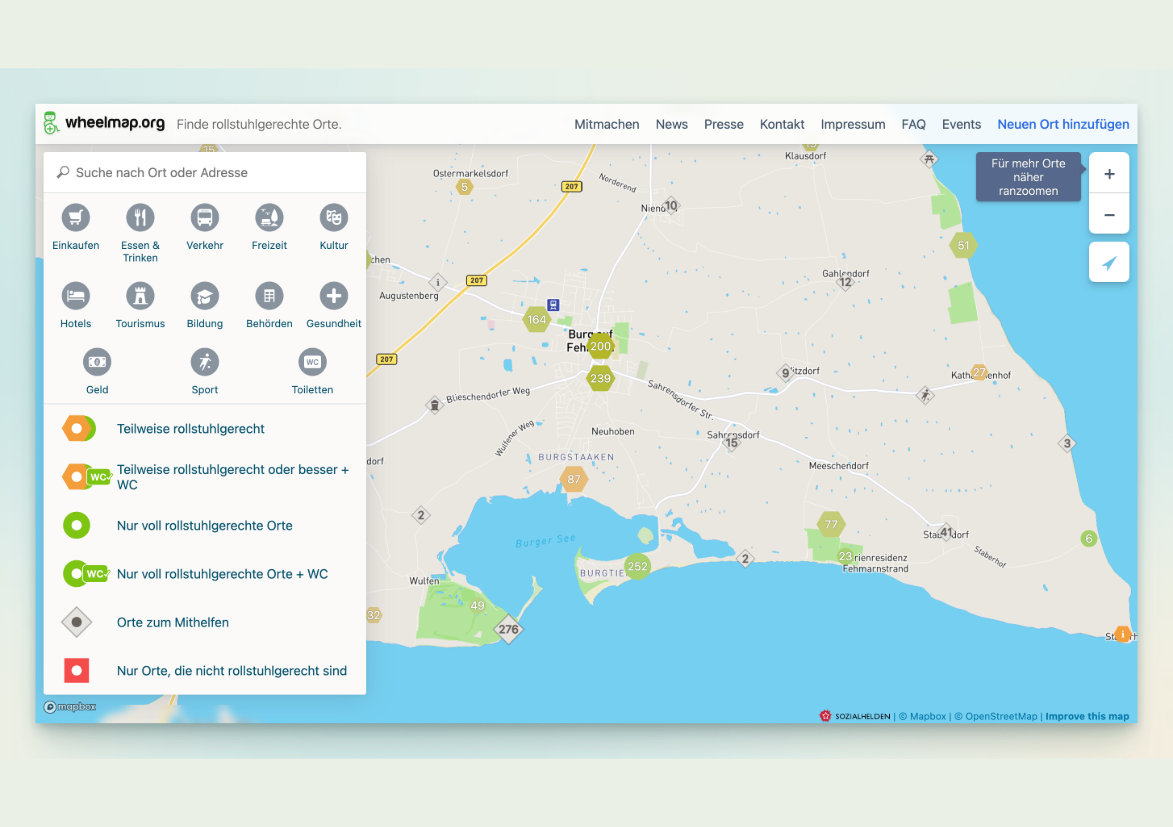Open the 276 cluster marker on map
The width and height of the screenshot is (1173, 827).
509,630
